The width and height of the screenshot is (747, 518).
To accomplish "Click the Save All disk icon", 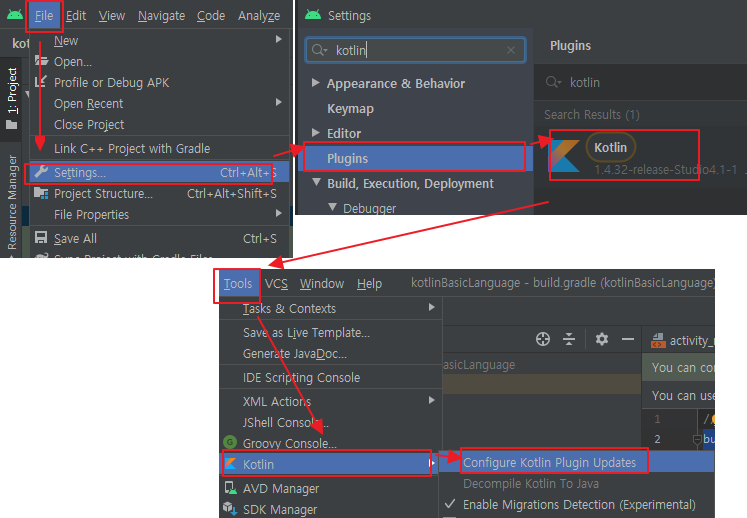I will [41, 237].
